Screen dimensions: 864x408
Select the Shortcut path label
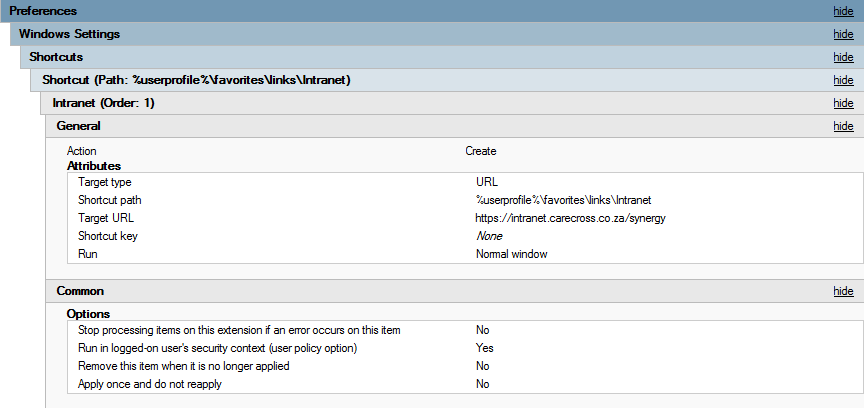(110, 200)
